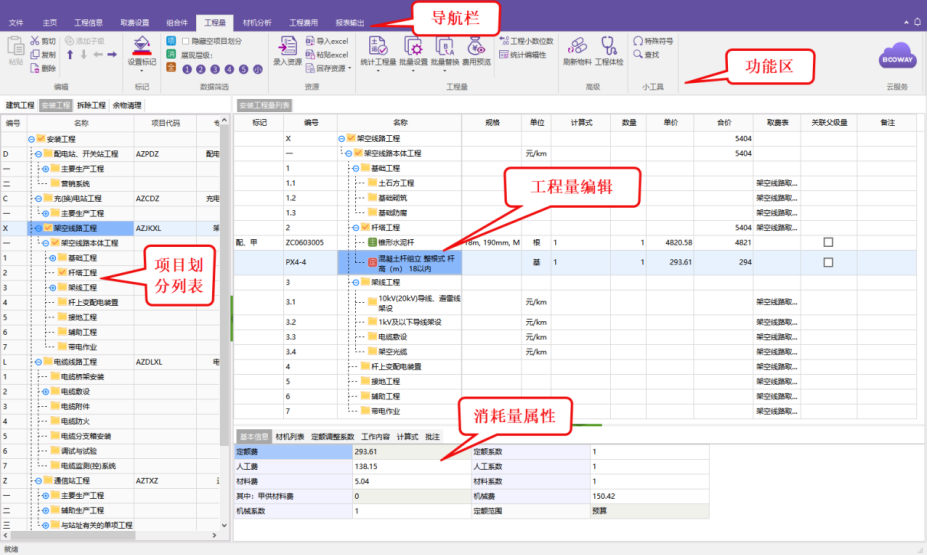Open the 文件 menu tab
The width and height of the screenshot is (928, 555).
16,22
